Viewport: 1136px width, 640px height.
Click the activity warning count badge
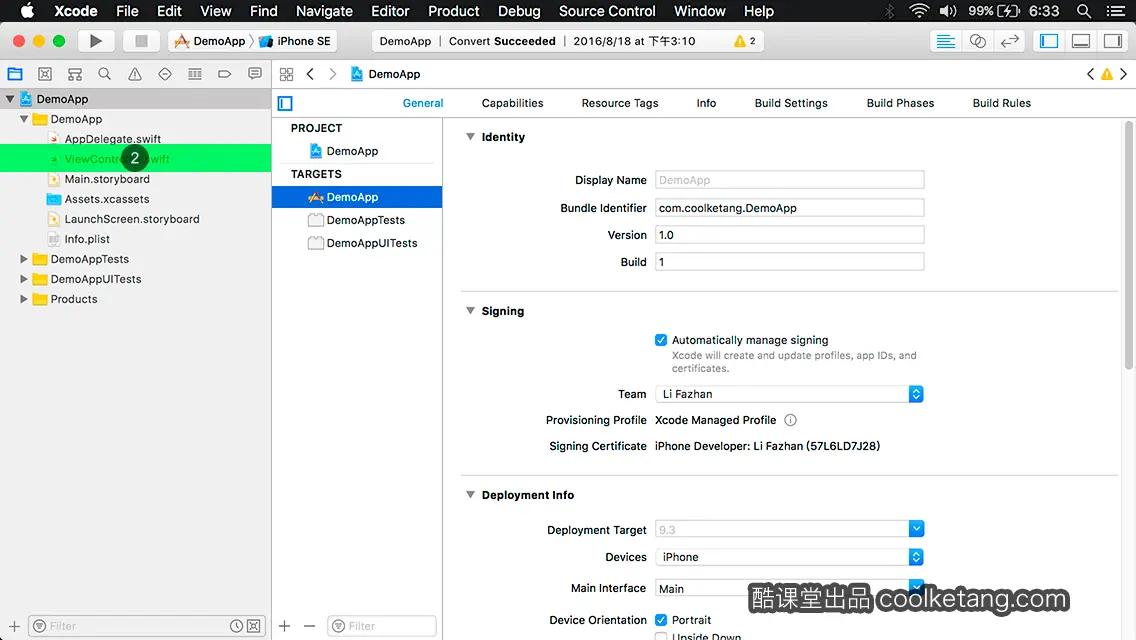(x=745, y=41)
